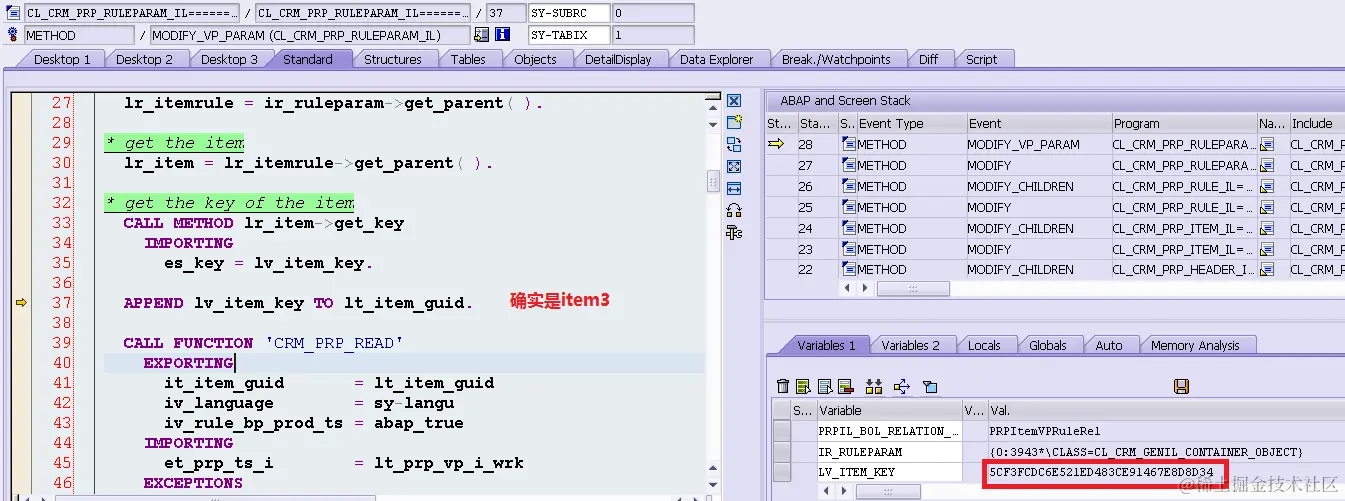This screenshot has height=501, width=1345.
Task: Open the DetailDisplay tab
Action: pyautogui.click(x=618, y=59)
